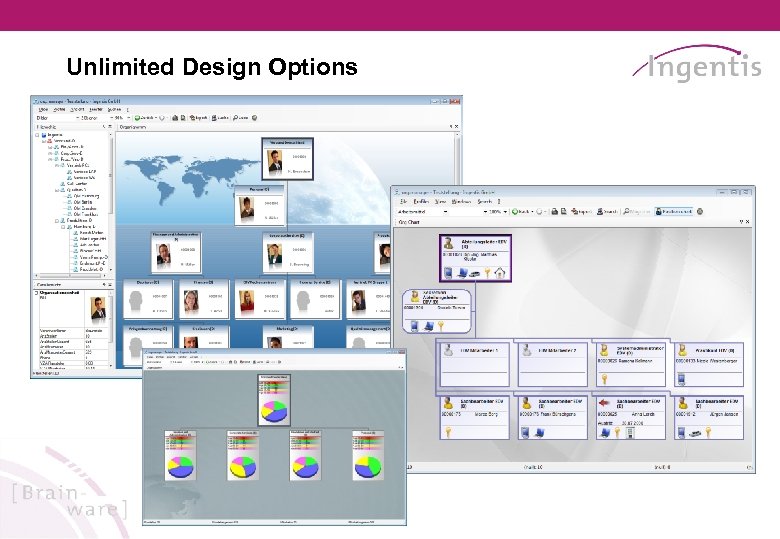Screen dimensions: 780x539
Task: Toggle highlighted toolbar button after Magnifier
Action: [674, 211]
